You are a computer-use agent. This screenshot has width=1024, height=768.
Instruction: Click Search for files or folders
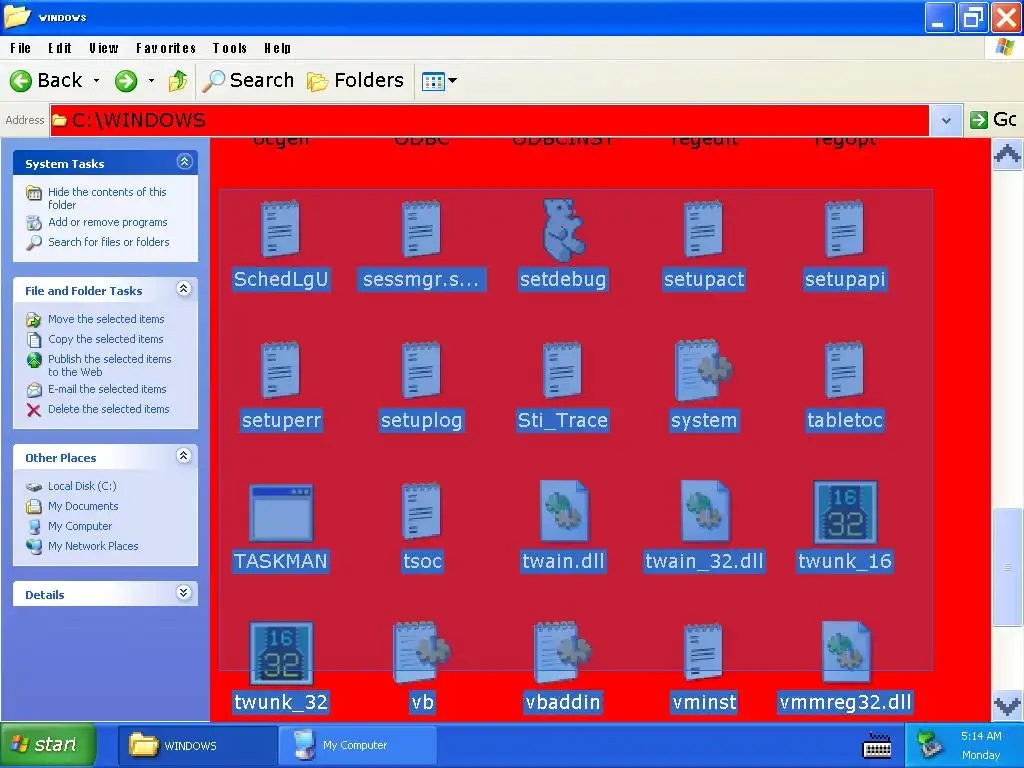click(x=108, y=242)
